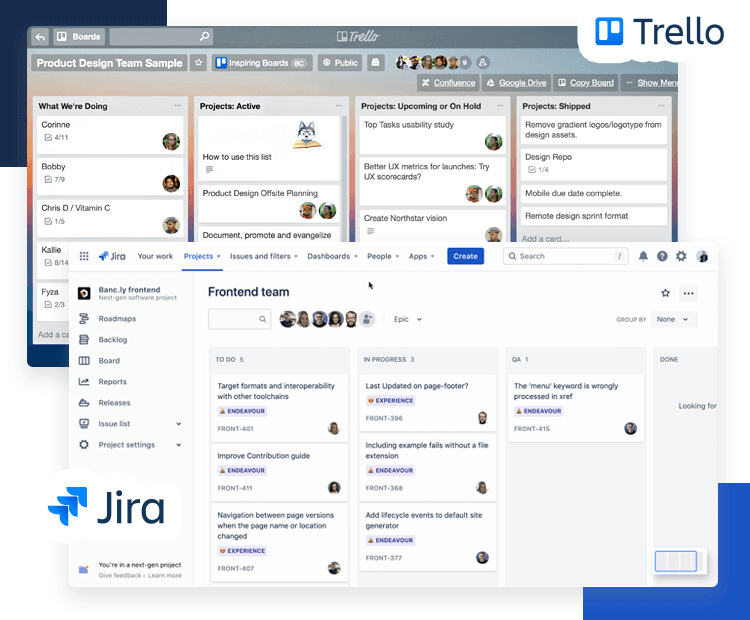The width and height of the screenshot is (750, 620).
Task: Open Reports in Jira sidebar
Action: (x=112, y=382)
